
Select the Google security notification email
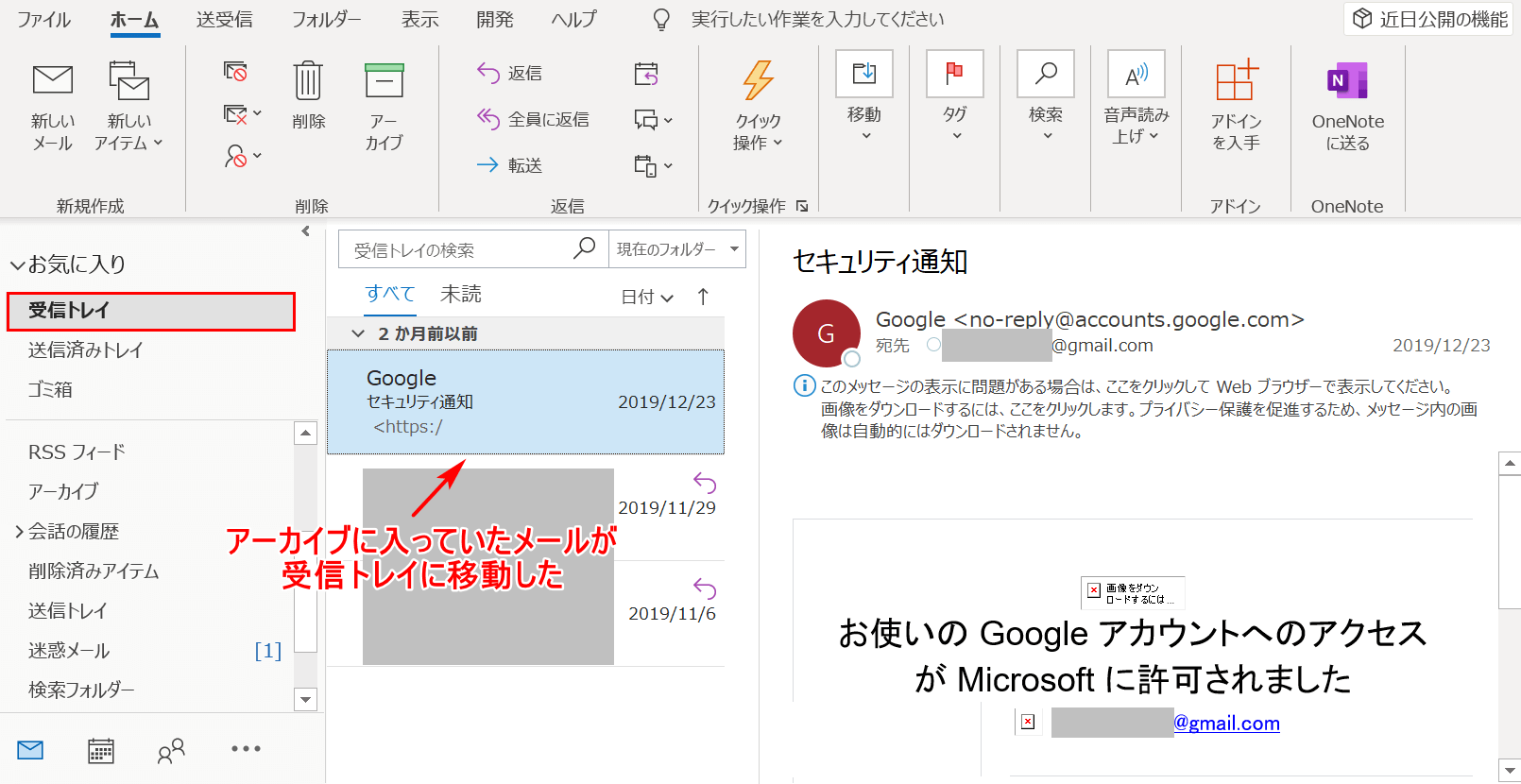[525, 402]
